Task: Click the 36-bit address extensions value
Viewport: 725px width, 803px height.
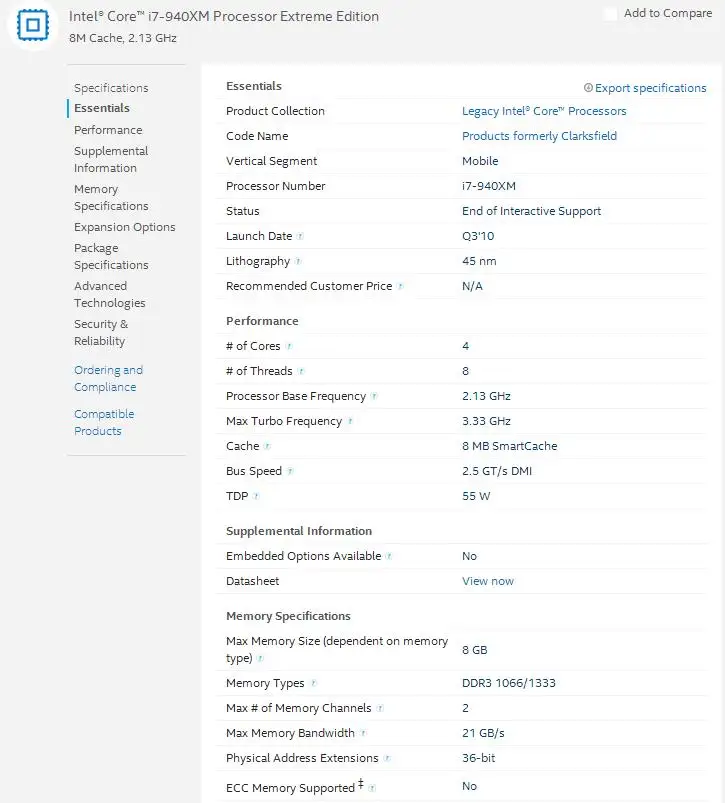Action: pos(478,758)
